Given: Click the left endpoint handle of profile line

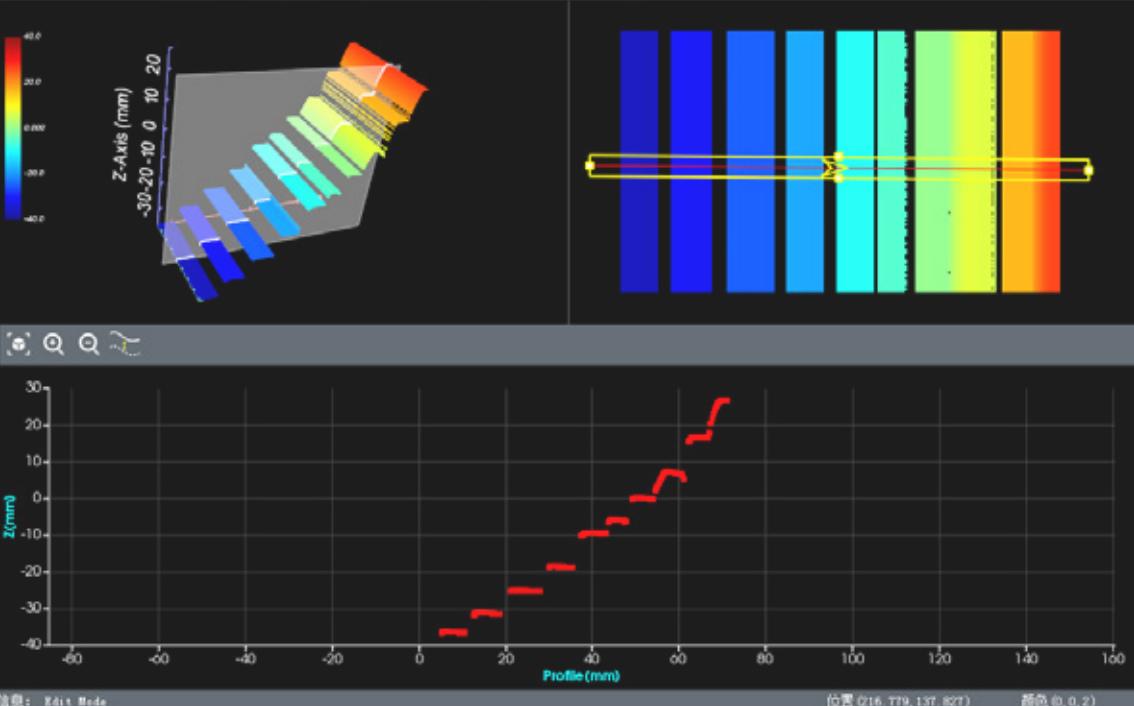Looking at the screenshot, I should [590, 166].
